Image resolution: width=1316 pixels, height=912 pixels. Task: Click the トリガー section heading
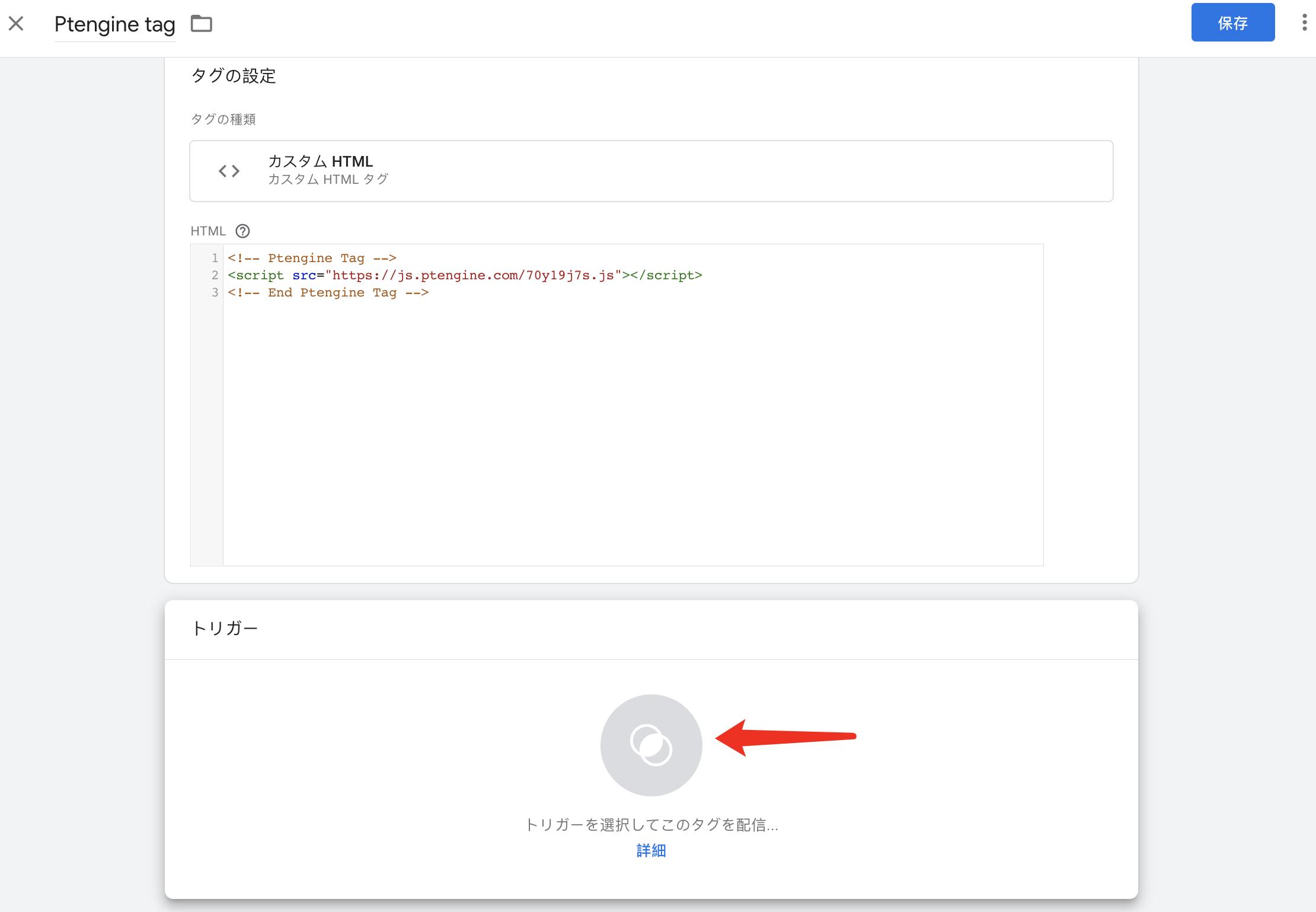coord(225,628)
